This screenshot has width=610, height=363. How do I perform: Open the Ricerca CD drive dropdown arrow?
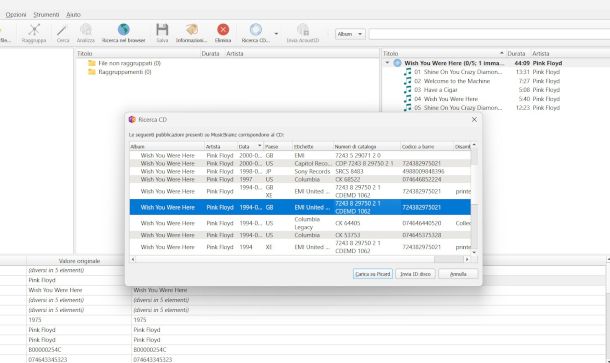276,34
